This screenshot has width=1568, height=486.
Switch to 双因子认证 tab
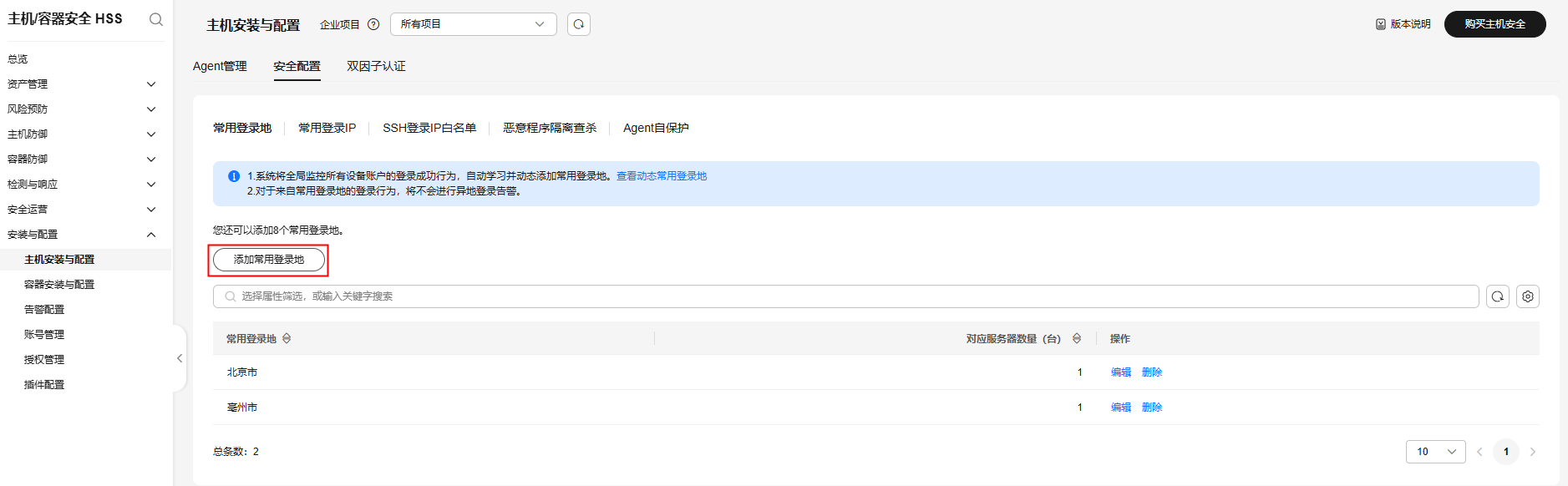pos(376,66)
